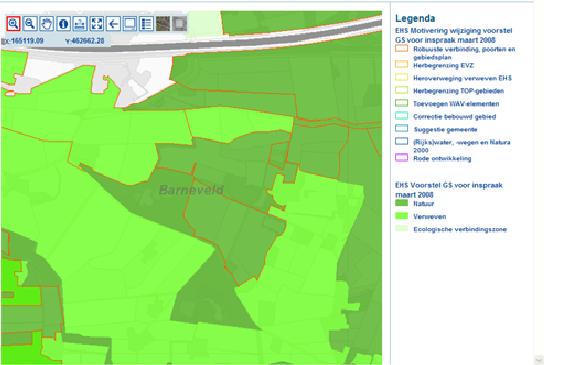The width and height of the screenshot is (569, 365).
Task: Select the zoom in magnifier tool
Action: pyautogui.click(x=13, y=24)
